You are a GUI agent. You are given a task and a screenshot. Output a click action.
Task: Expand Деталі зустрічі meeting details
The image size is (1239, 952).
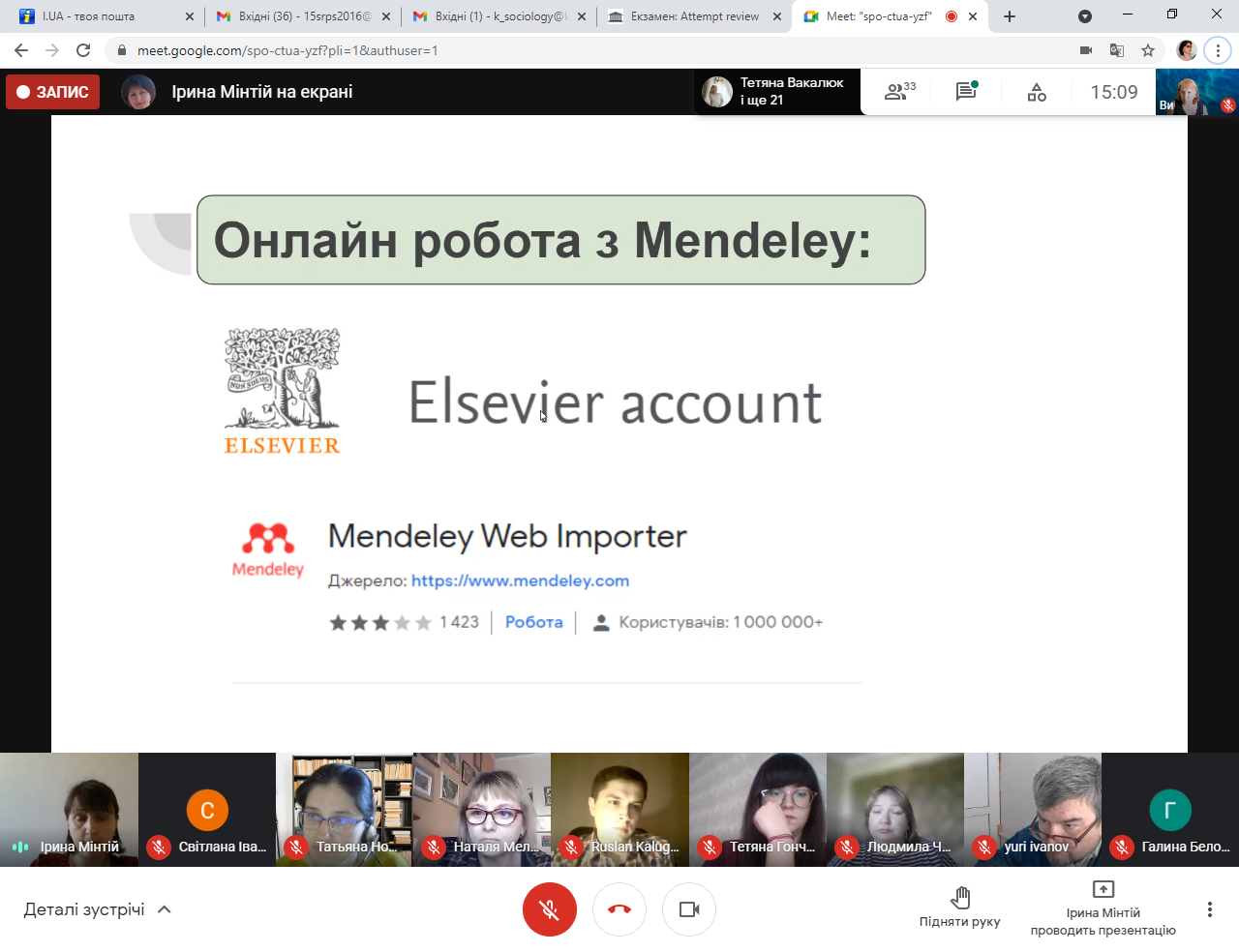[97, 909]
